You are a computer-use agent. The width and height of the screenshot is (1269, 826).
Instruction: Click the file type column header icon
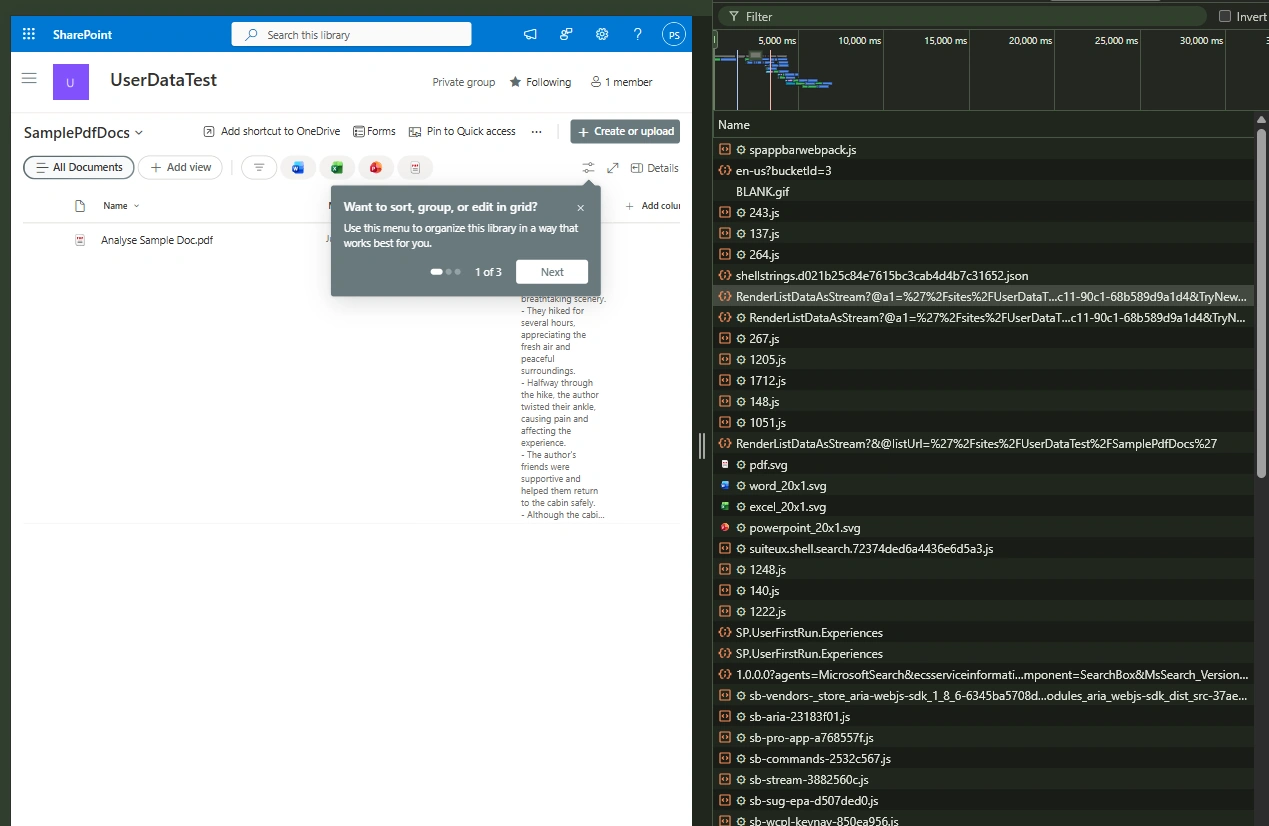[80, 206]
